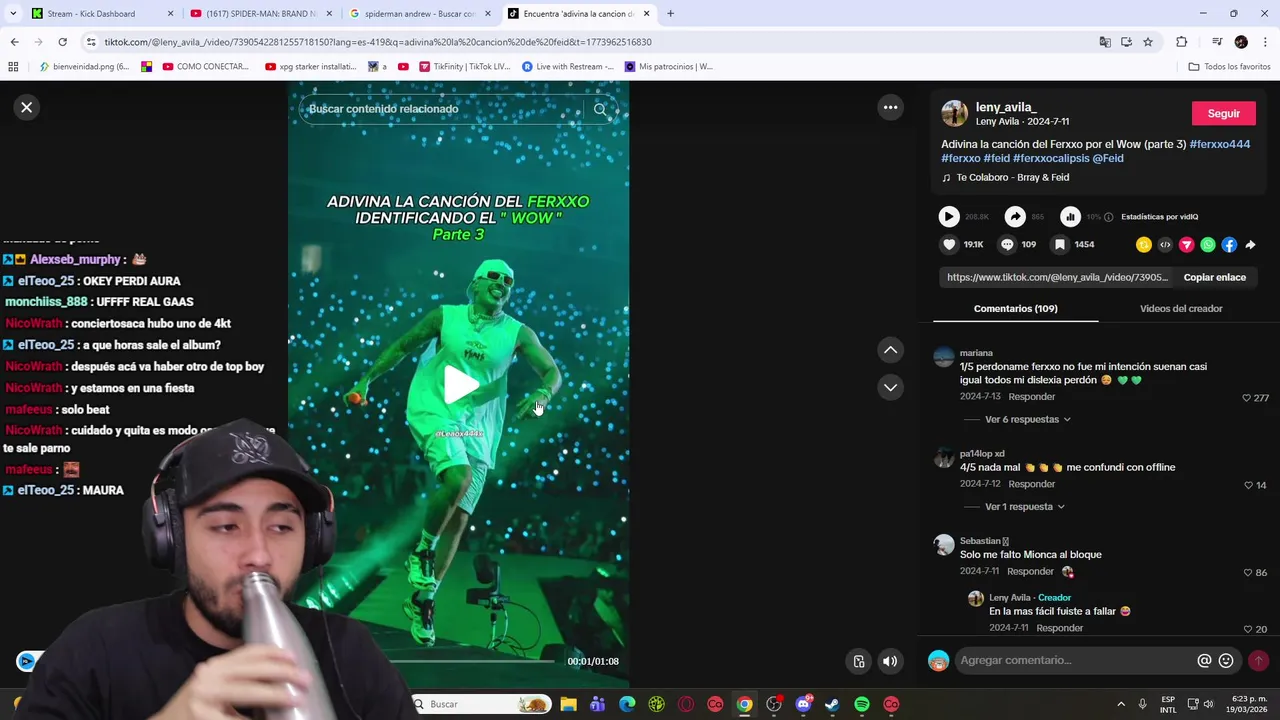
Task: Open emoji picker for comment
Action: [x=1226, y=660]
